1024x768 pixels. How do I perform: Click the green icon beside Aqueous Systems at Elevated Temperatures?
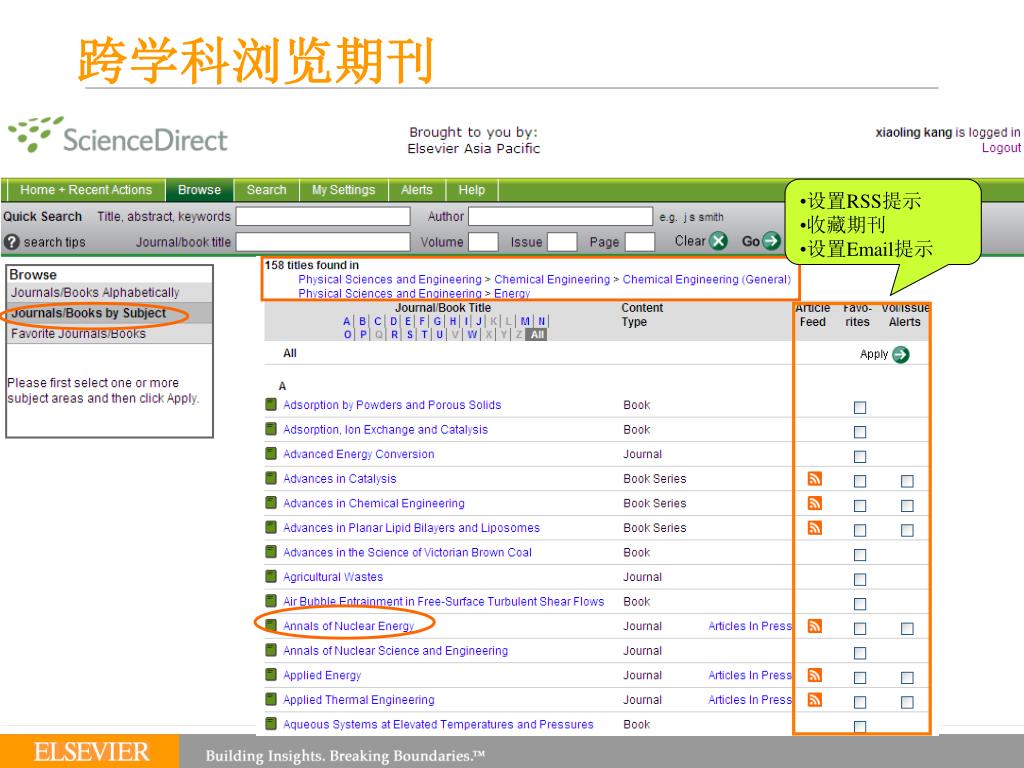(271, 724)
